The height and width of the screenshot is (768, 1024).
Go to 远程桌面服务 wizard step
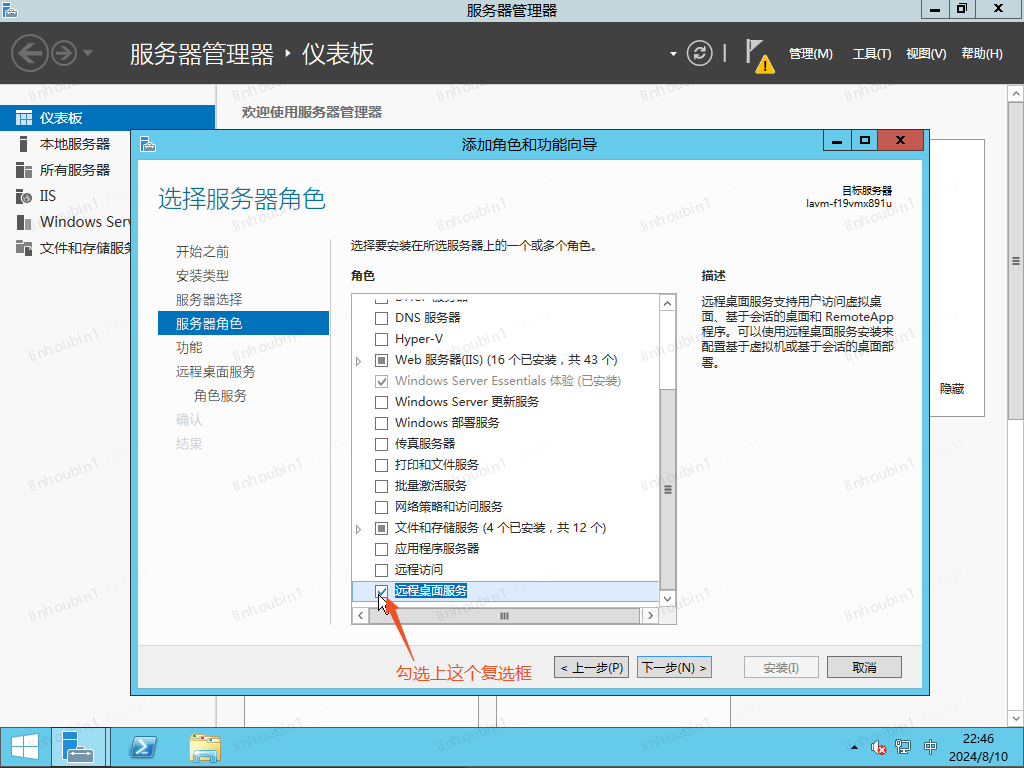(x=216, y=372)
